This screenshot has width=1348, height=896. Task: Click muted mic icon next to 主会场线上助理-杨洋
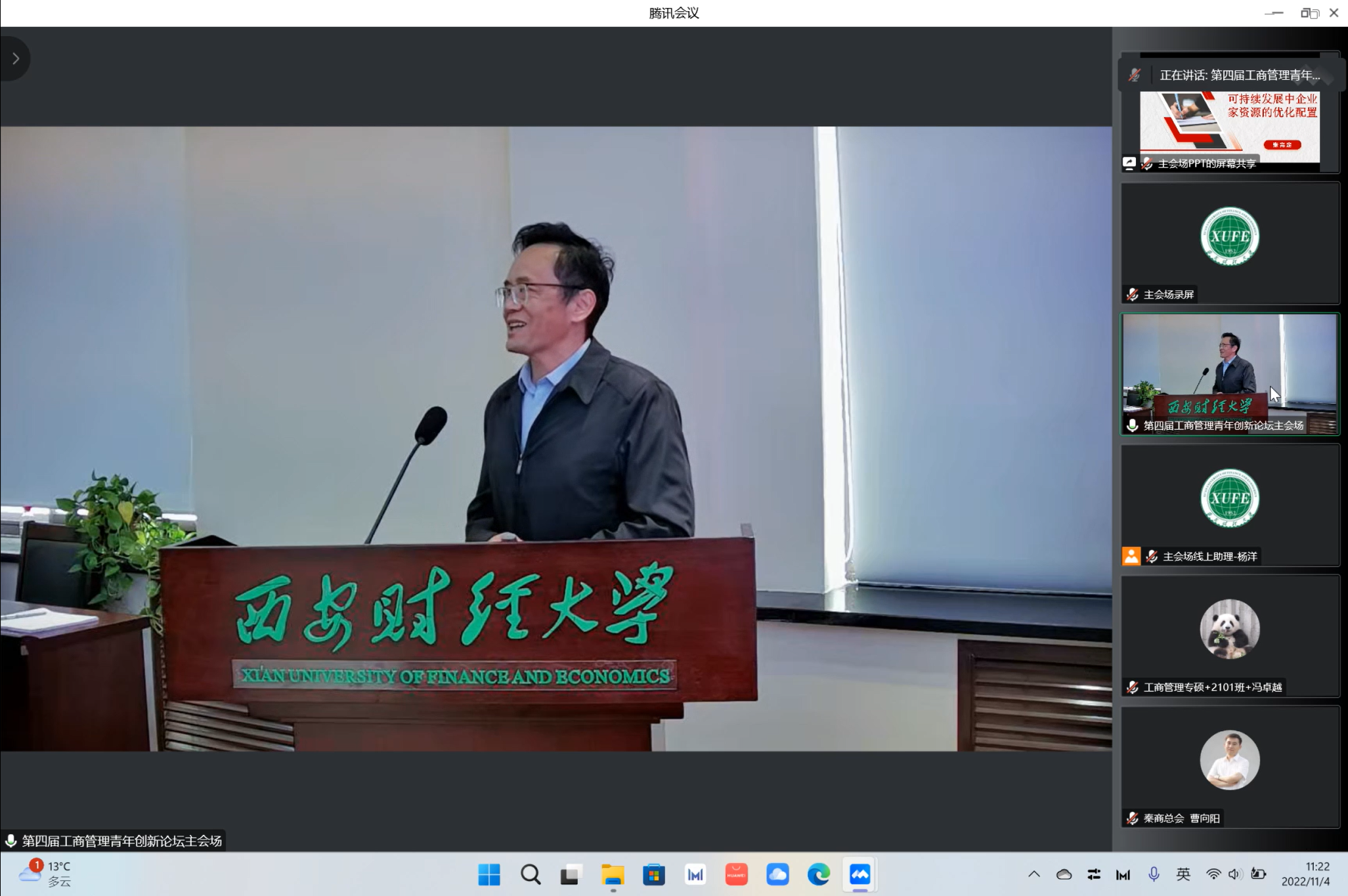tap(1152, 556)
